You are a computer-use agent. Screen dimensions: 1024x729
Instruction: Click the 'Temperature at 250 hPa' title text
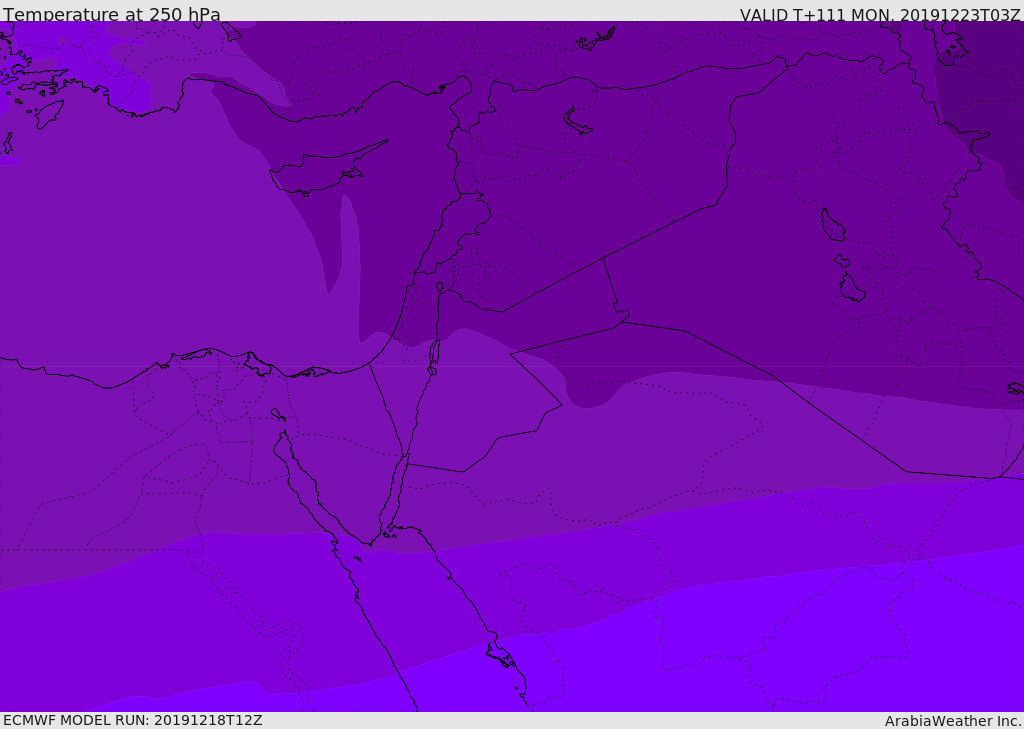(x=112, y=14)
